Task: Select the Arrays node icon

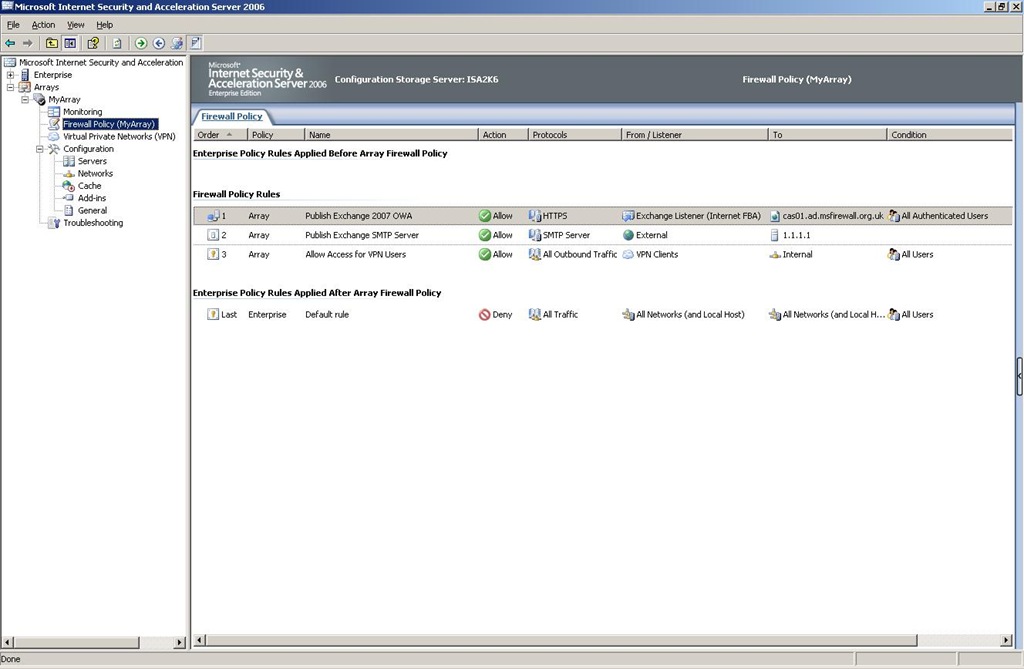Action: coord(25,87)
